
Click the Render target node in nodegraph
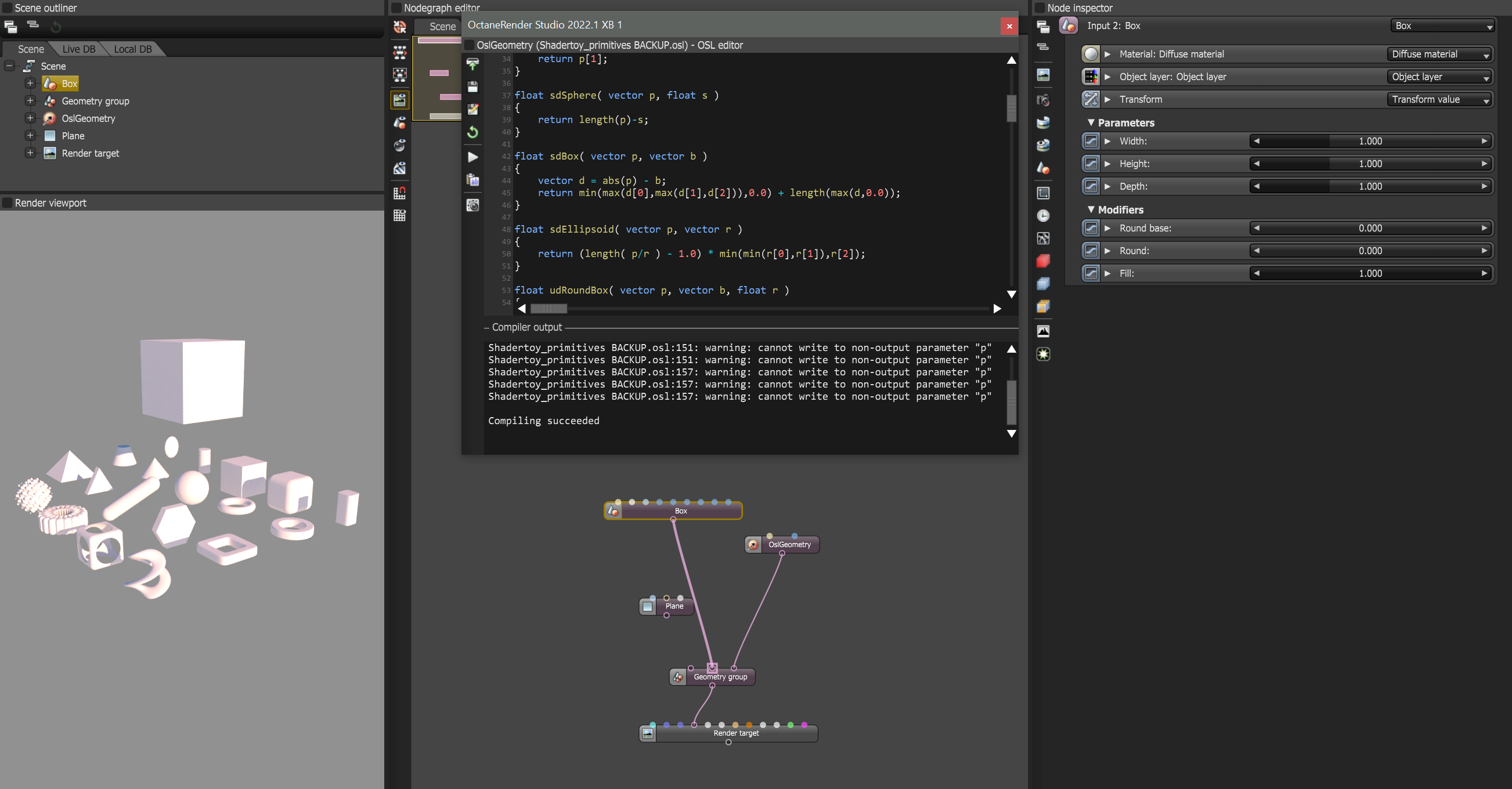735,733
